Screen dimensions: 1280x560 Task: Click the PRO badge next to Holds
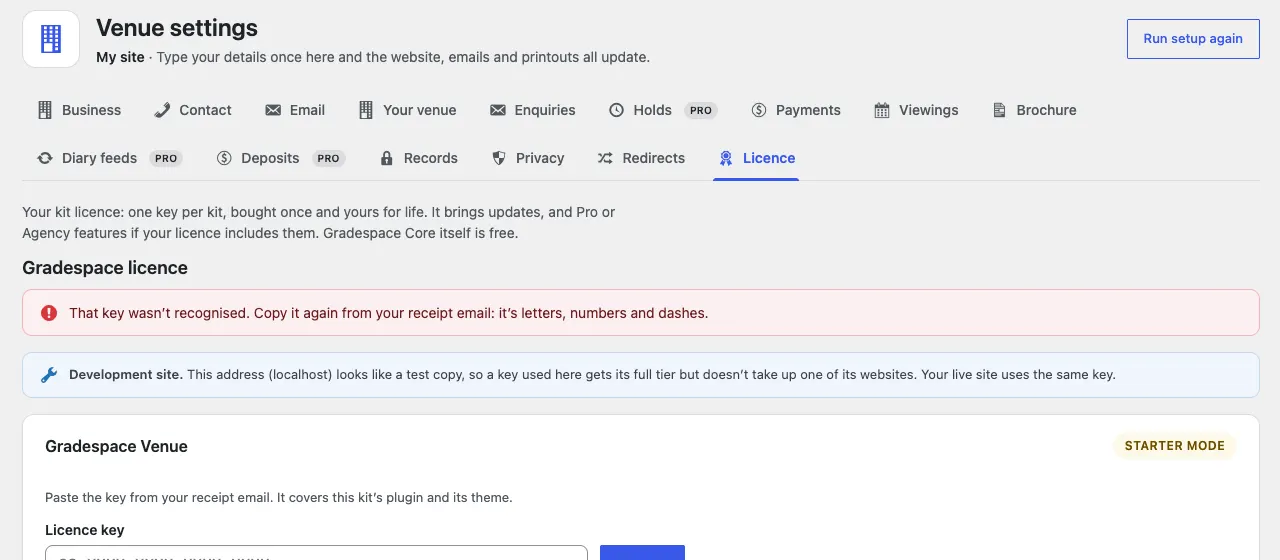[x=701, y=110]
